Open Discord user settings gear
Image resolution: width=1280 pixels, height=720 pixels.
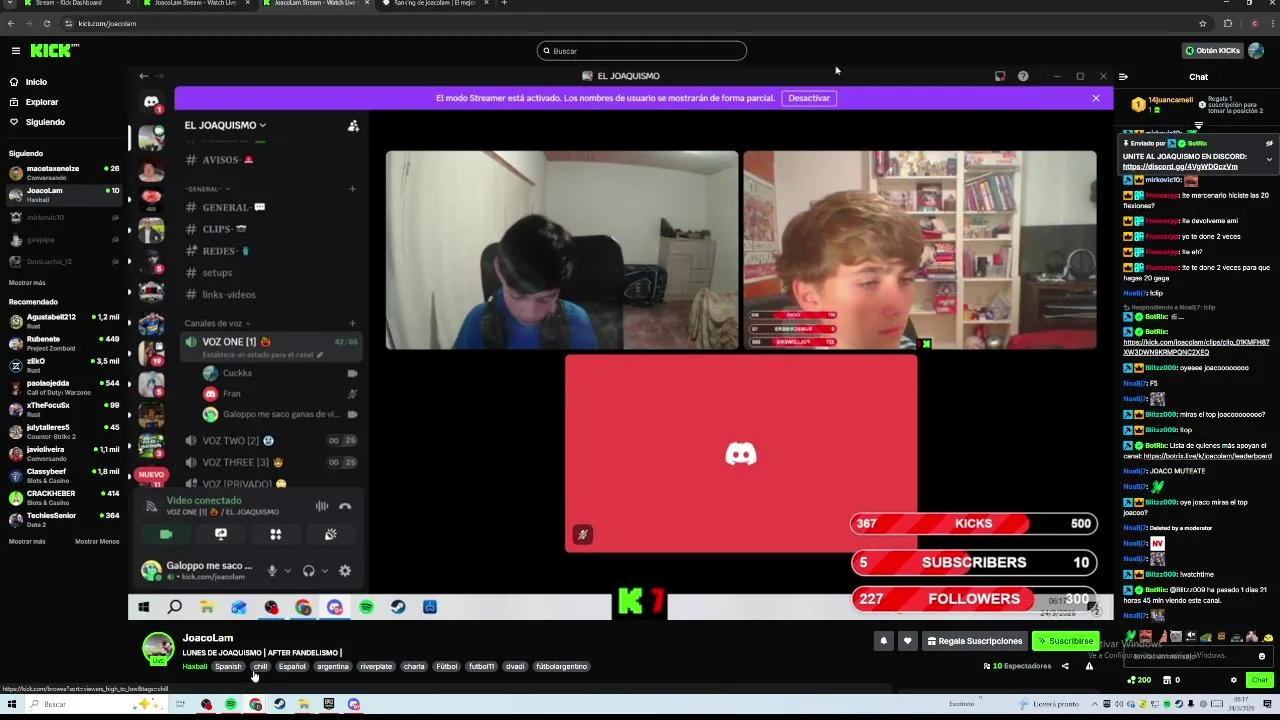tap(345, 570)
